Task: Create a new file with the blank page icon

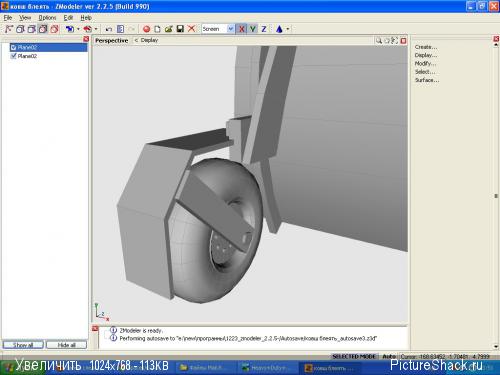Action: tap(157, 29)
